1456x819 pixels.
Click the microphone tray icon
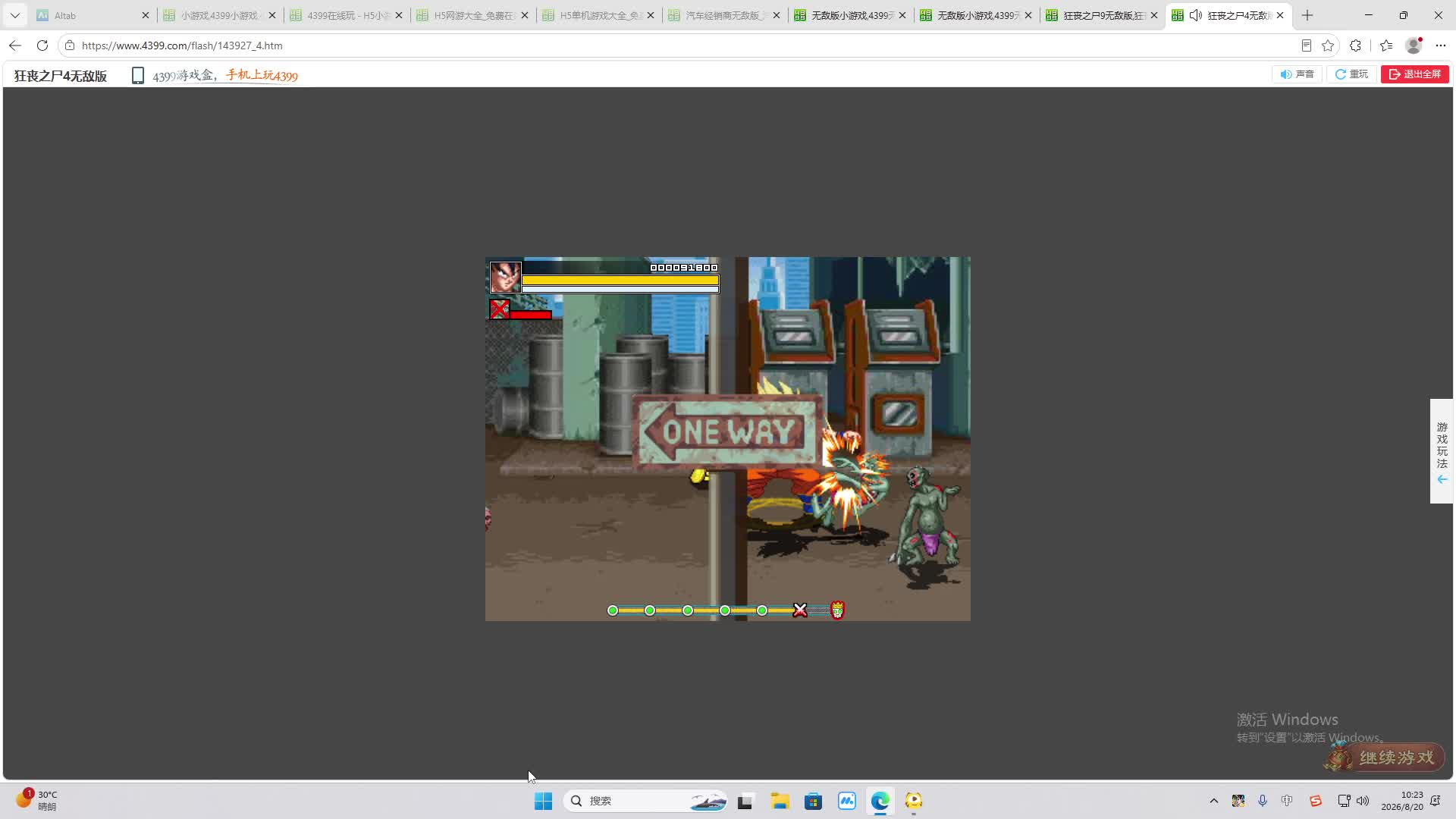click(1263, 801)
